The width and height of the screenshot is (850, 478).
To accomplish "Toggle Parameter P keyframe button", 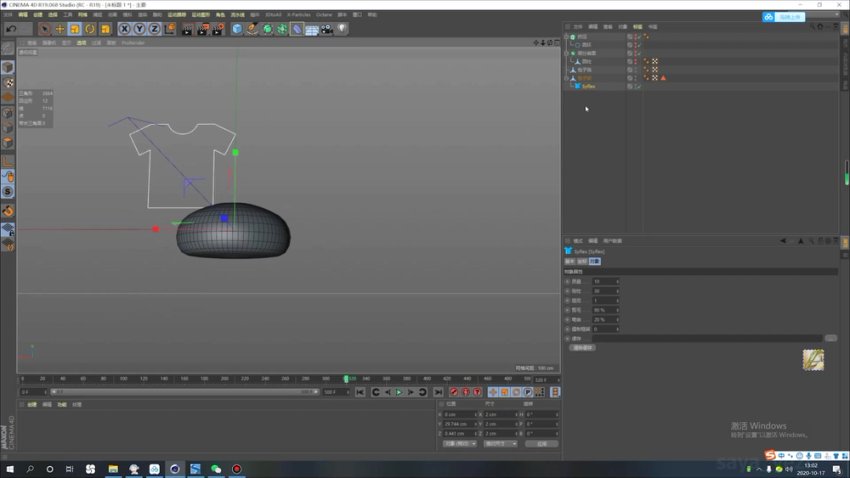I will pyautogui.click(x=528, y=392).
